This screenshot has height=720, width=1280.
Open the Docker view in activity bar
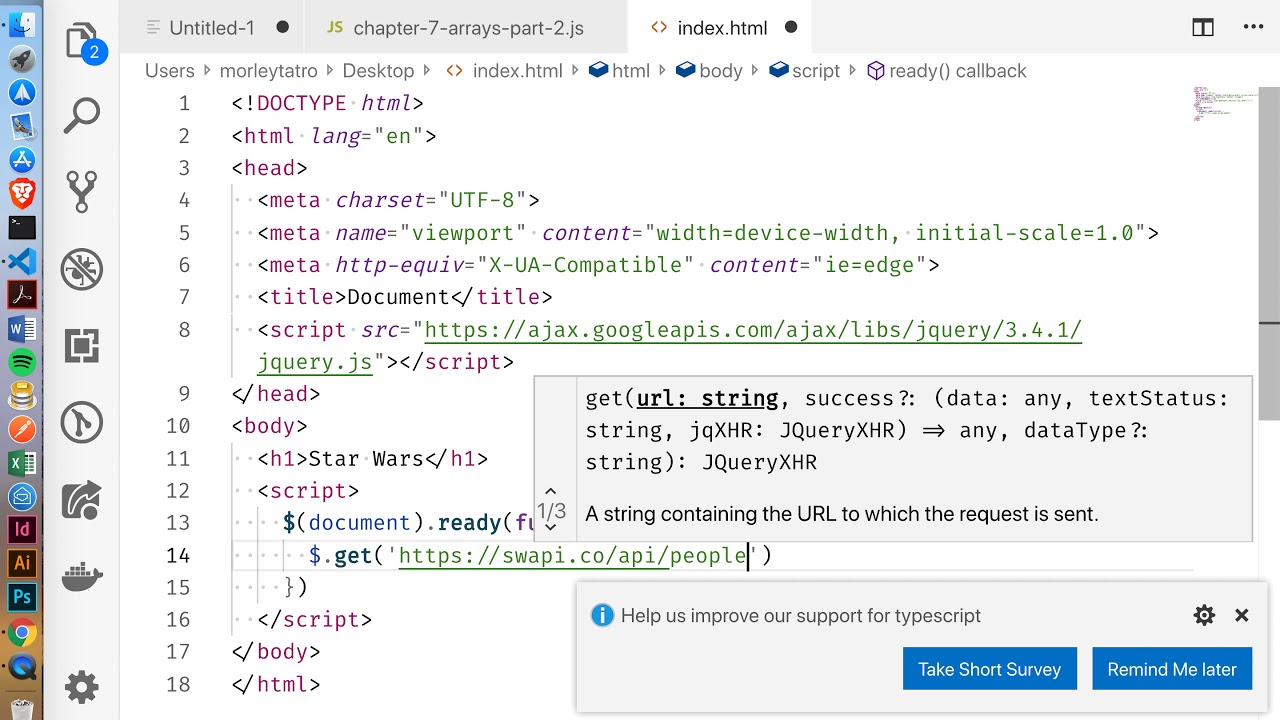click(82, 578)
